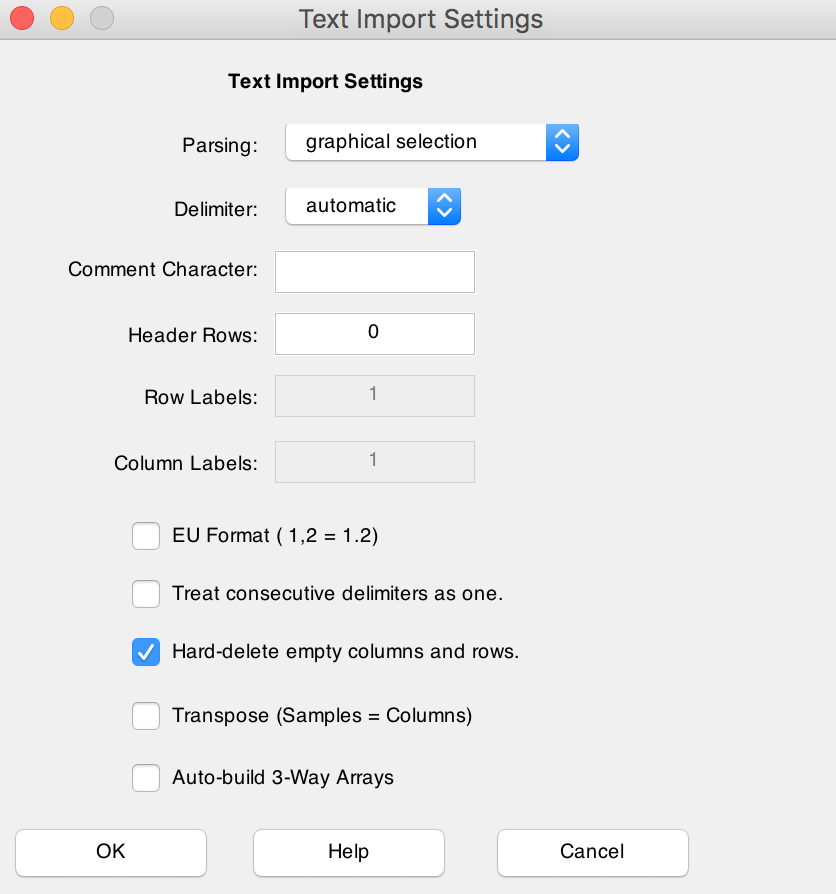Minimize the dialog using the yellow button

tap(62, 18)
